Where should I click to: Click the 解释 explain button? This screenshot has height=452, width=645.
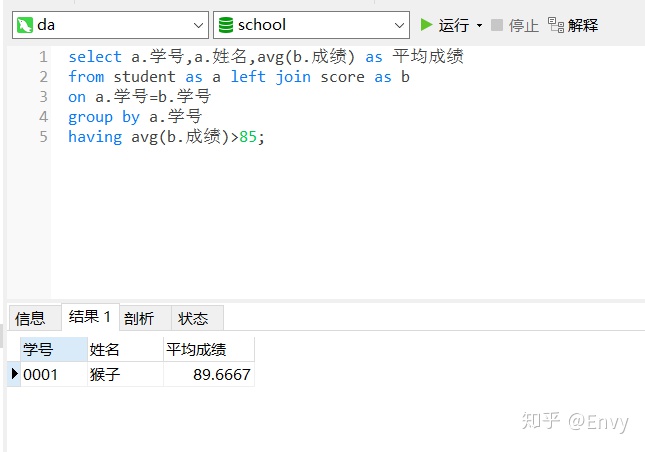coord(573,25)
